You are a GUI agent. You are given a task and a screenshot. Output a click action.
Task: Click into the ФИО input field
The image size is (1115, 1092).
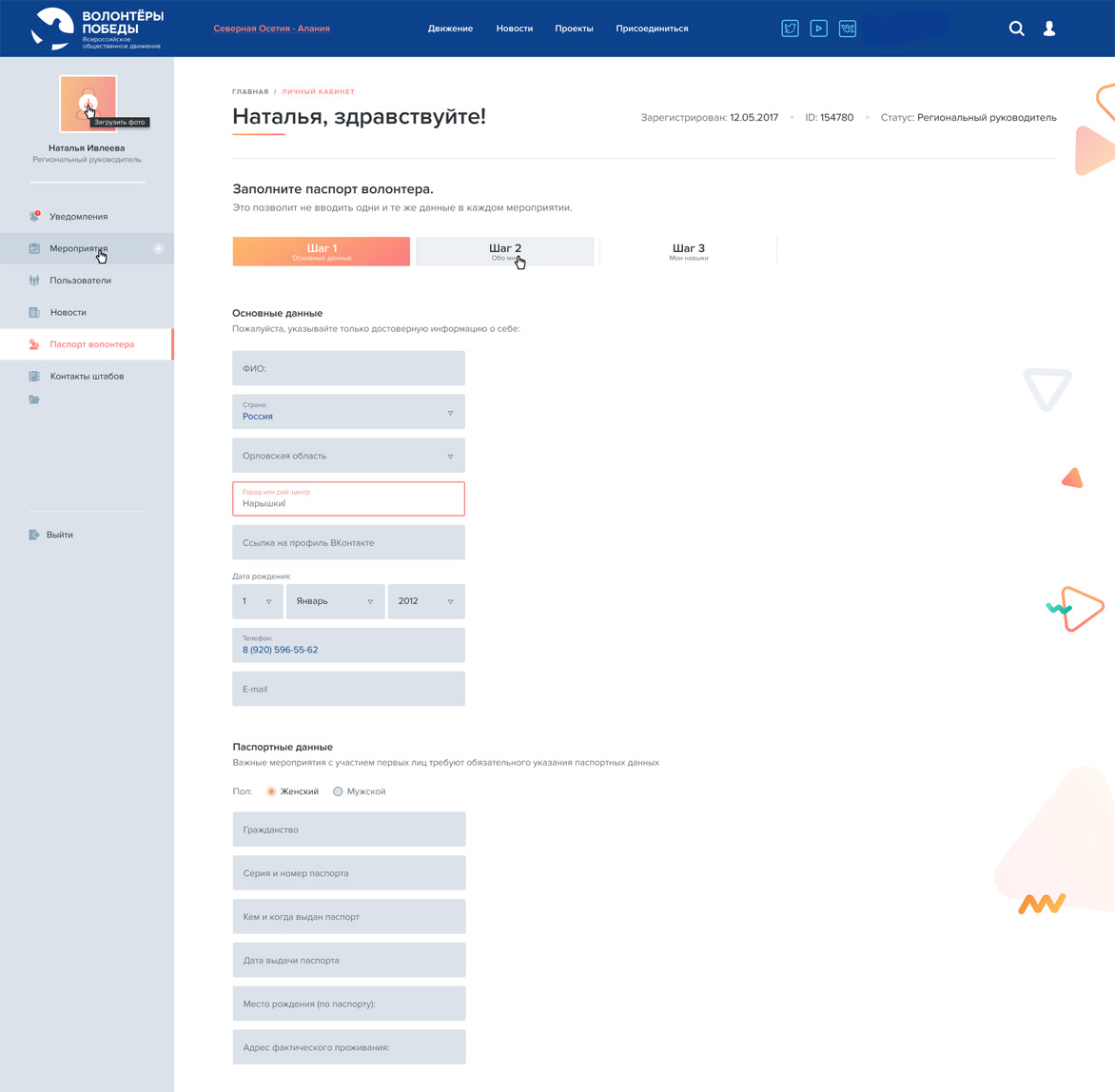click(x=348, y=368)
